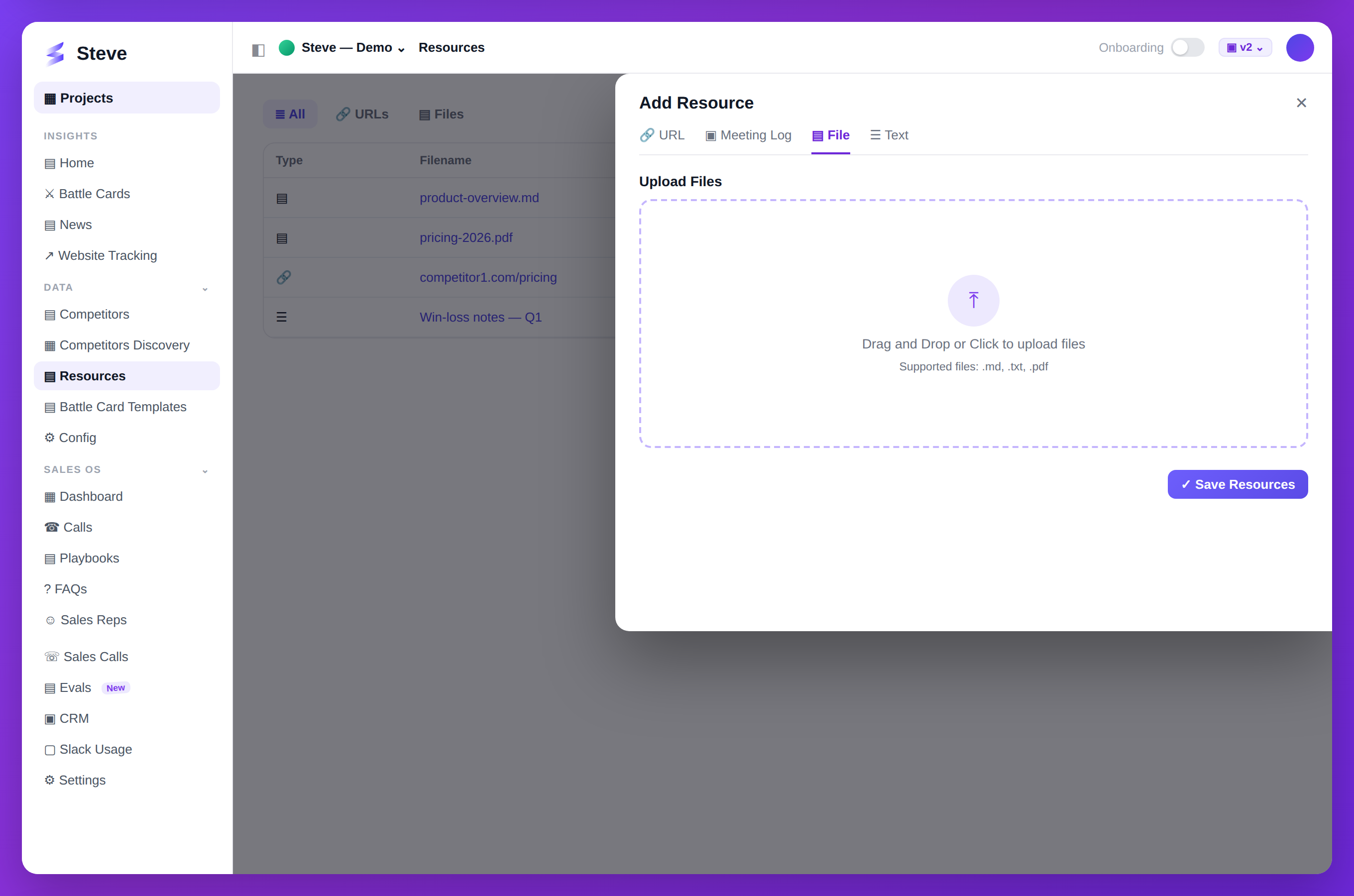This screenshot has width=1354, height=896.
Task: Click the Resources breadcrumb in header
Action: pyautogui.click(x=451, y=47)
